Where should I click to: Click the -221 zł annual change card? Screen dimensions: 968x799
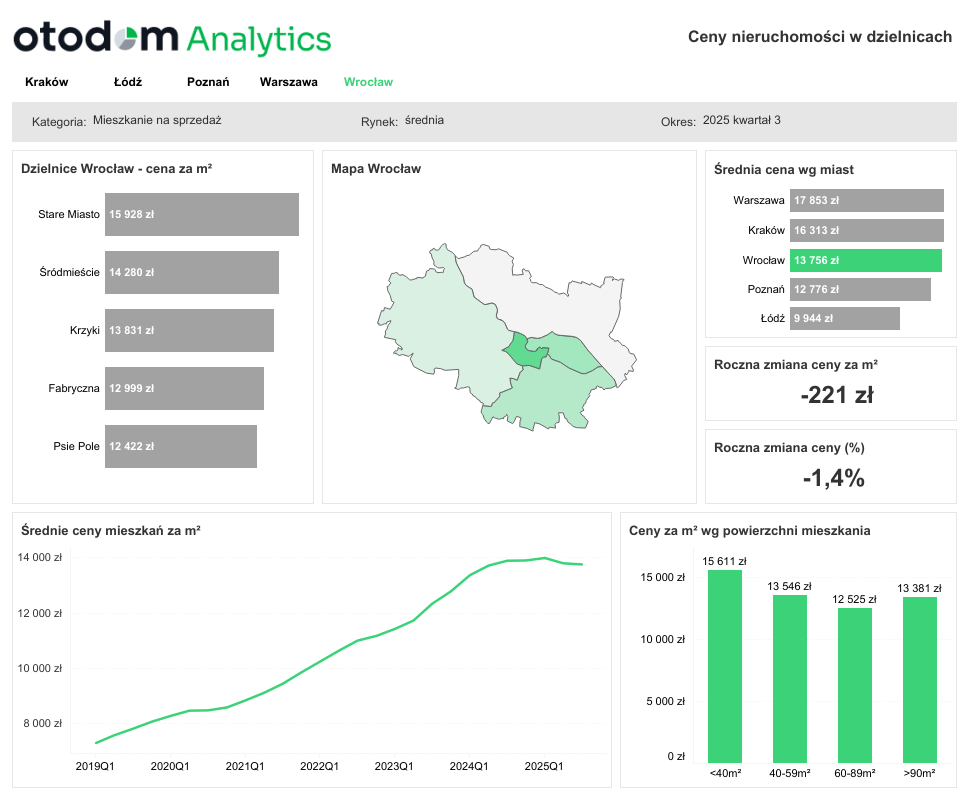pyautogui.click(x=830, y=384)
